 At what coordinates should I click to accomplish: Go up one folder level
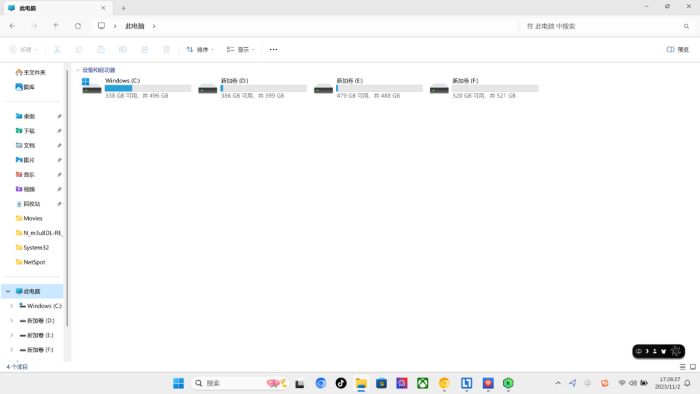(x=56, y=26)
